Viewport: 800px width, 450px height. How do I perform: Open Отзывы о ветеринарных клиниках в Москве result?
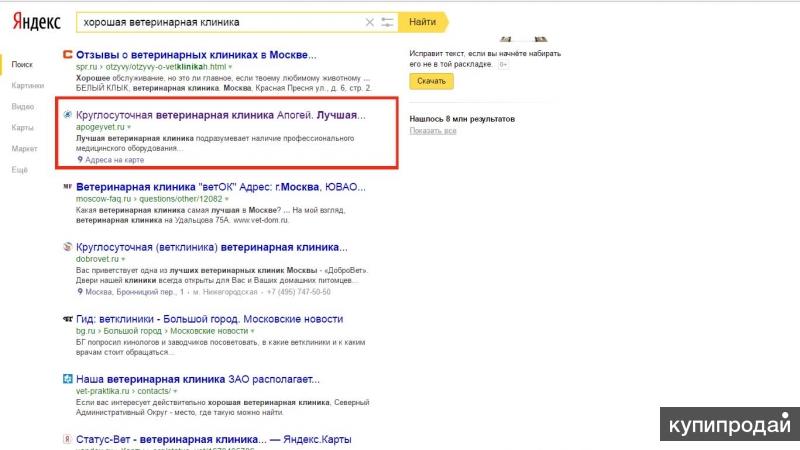coord(196,55)
